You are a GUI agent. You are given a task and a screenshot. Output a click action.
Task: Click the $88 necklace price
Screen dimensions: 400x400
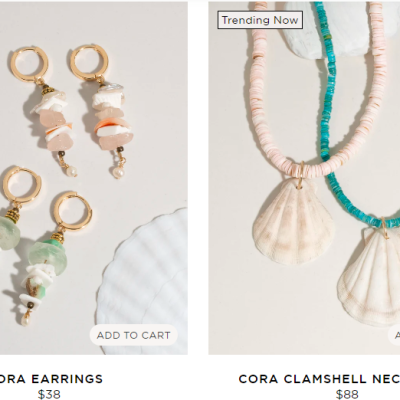347,394
